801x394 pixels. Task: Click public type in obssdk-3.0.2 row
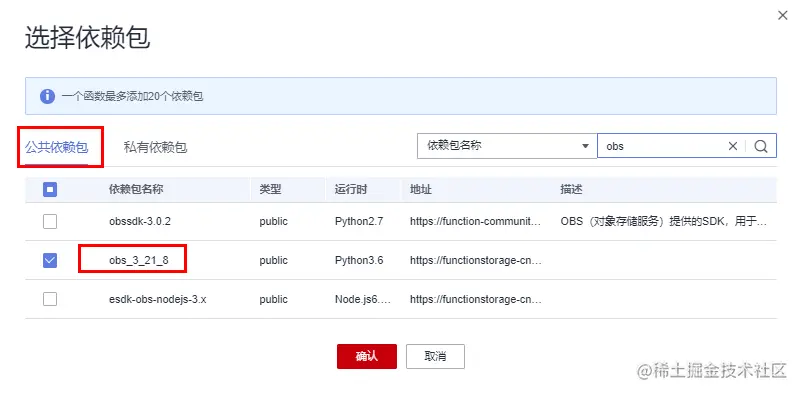pyautogui.click(x=273, y=222)
